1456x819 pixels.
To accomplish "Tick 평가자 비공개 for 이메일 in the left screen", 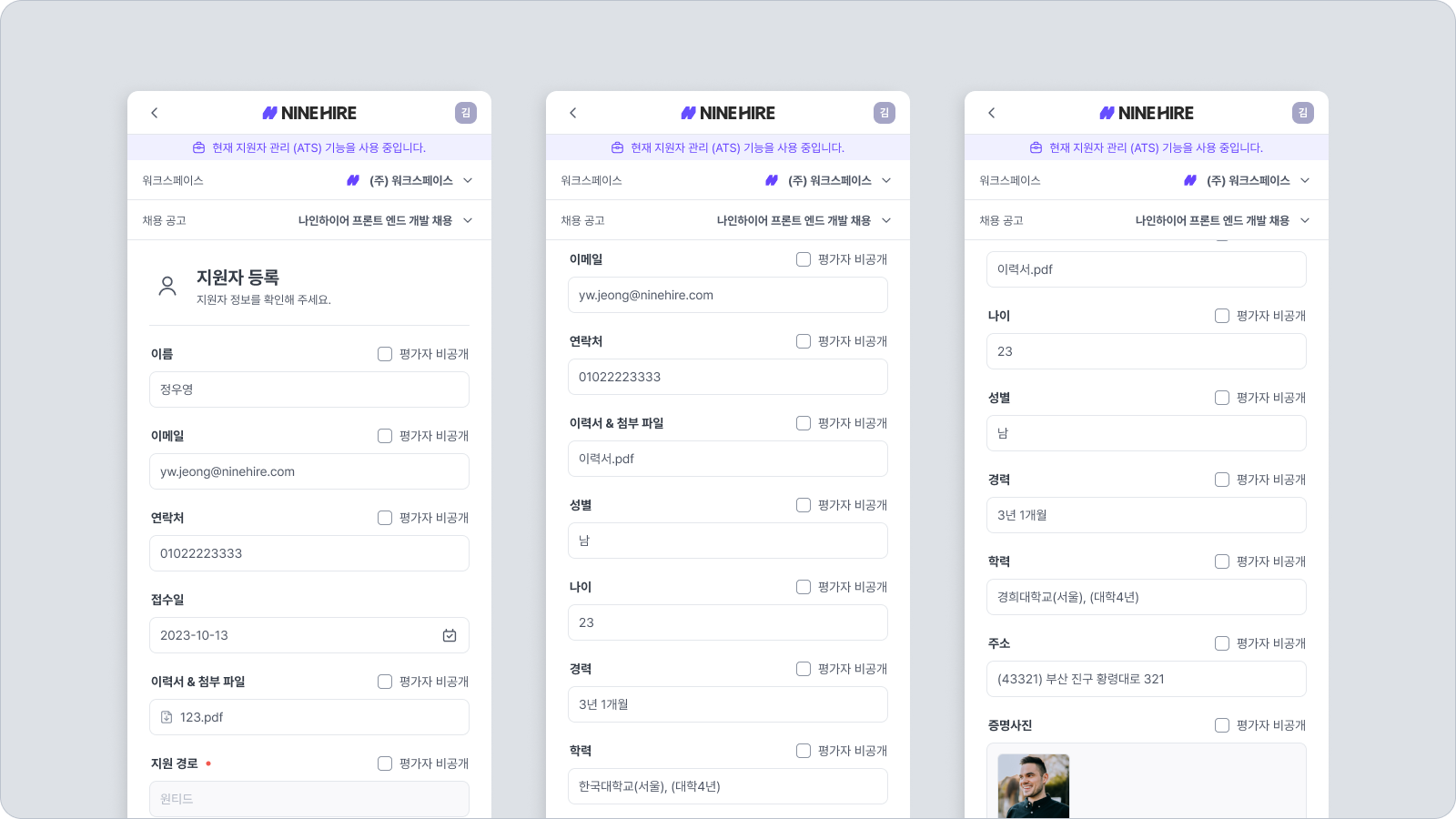I will click(x=385, y=436).
